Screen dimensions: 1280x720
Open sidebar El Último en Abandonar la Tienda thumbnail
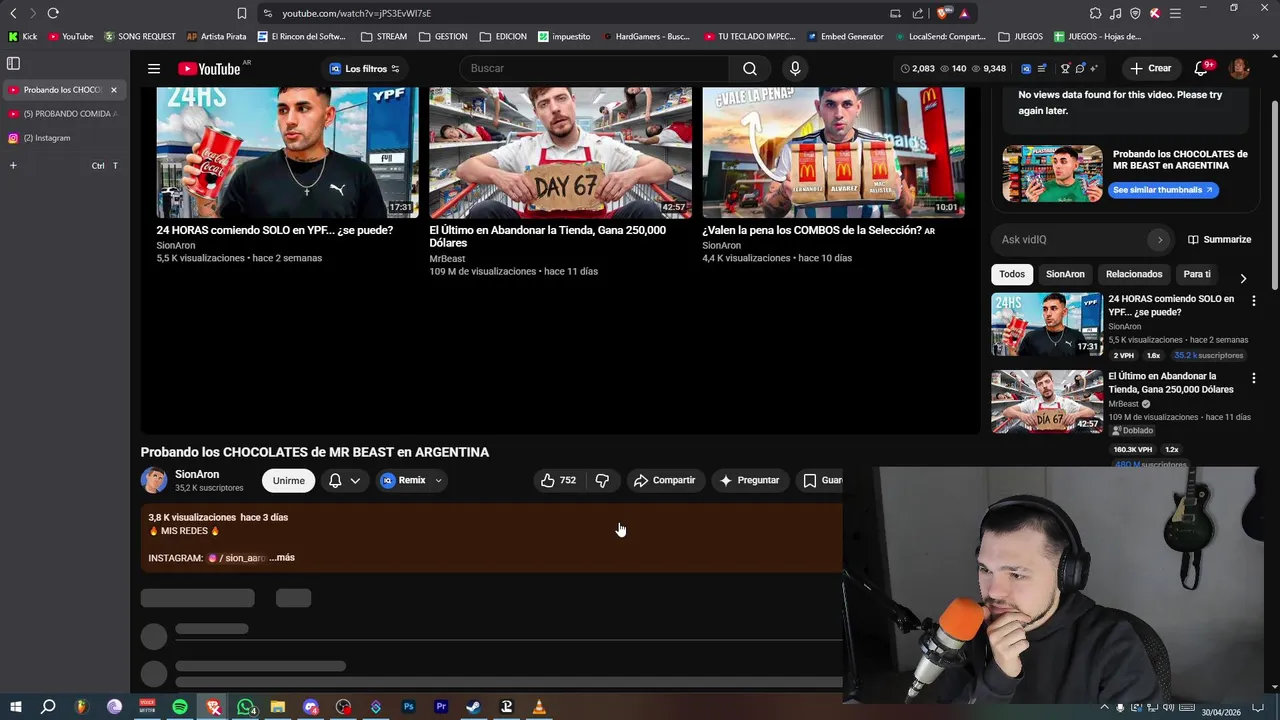(1046, 402)
